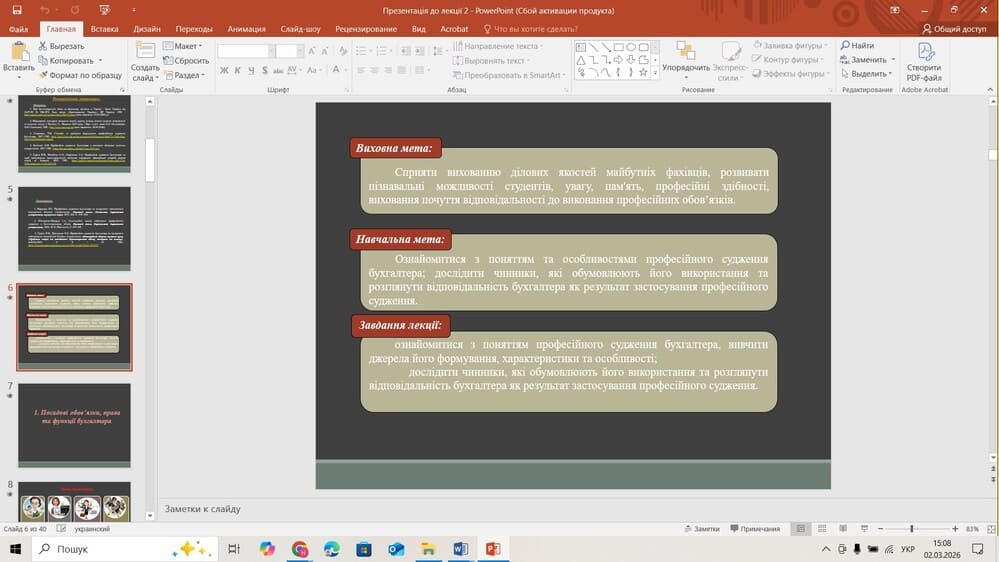Click the zoom slider in status bar
The height and width of the screenshot is (562, 999).
click(911, 528)
